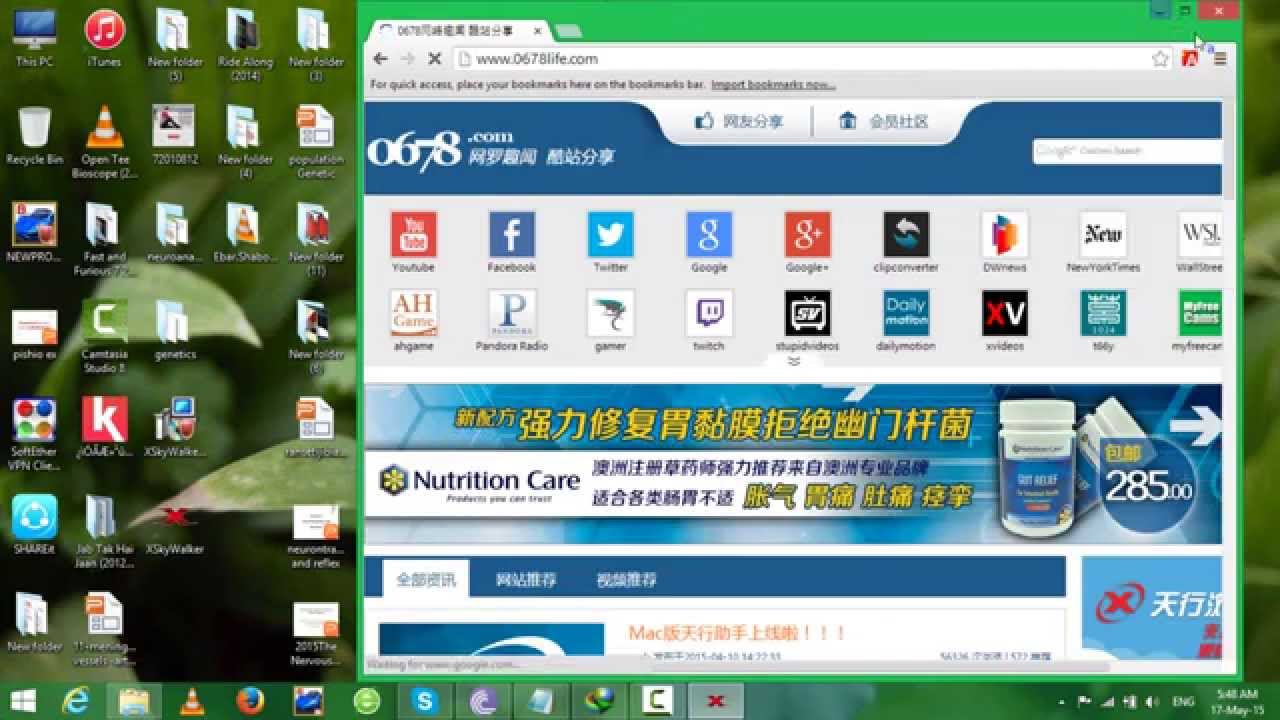Open File Explorer from taskbar
This screenshot has height=720, width=1280.
pyautogui.click(x=134, y=701)
